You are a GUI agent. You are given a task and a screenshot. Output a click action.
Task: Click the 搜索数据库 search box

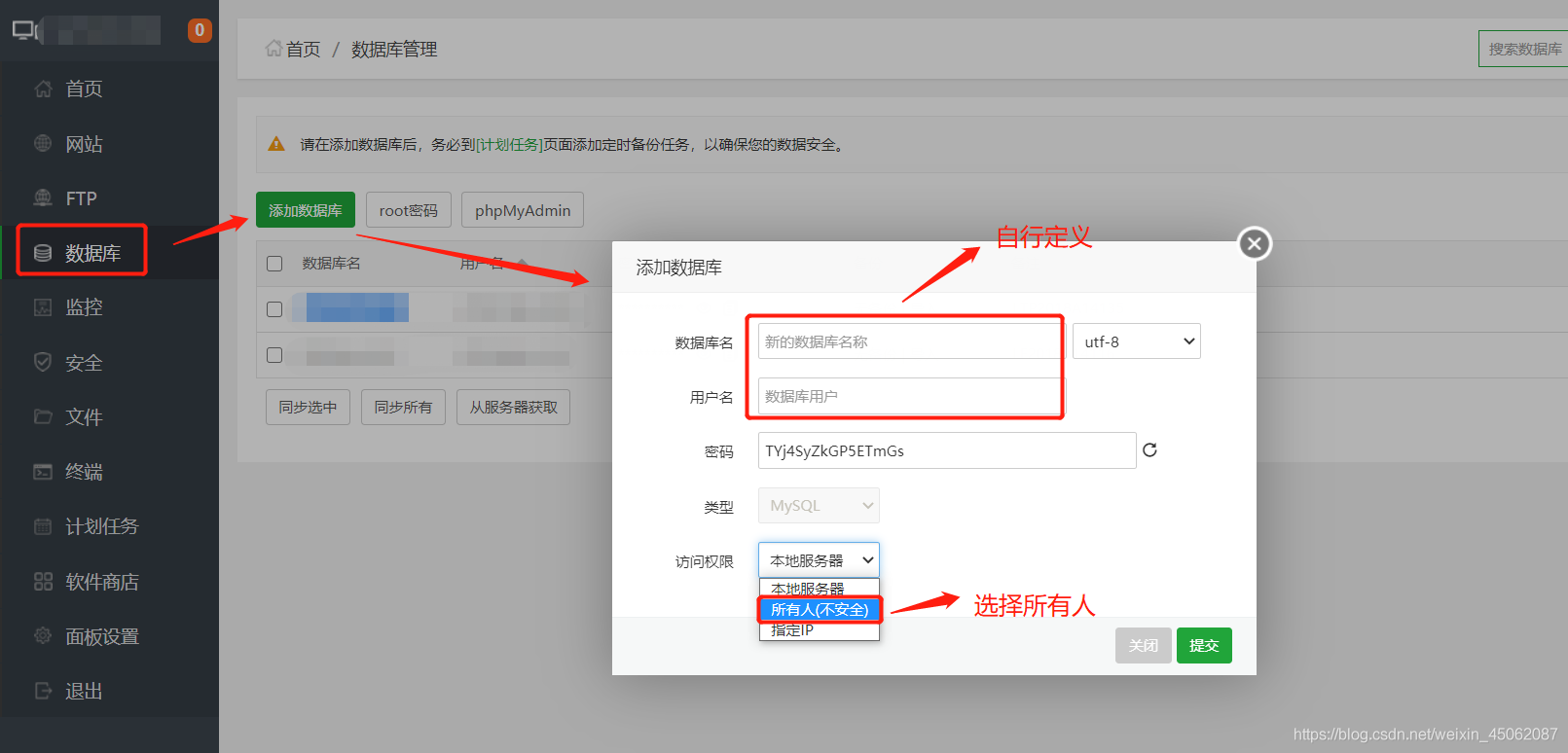[1524, 49]
